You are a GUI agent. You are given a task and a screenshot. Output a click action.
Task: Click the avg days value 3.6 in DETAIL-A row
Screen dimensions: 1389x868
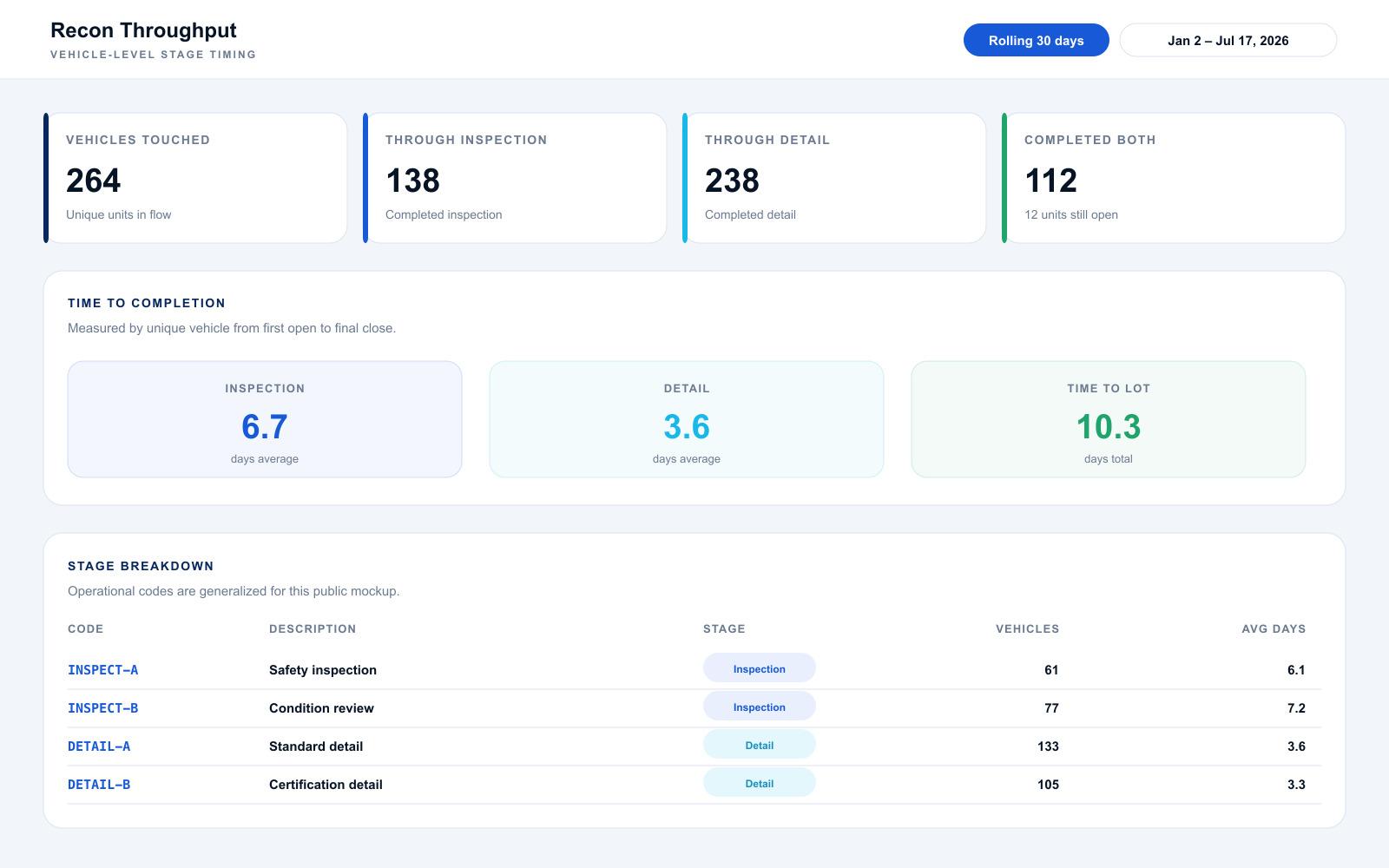1296,746
